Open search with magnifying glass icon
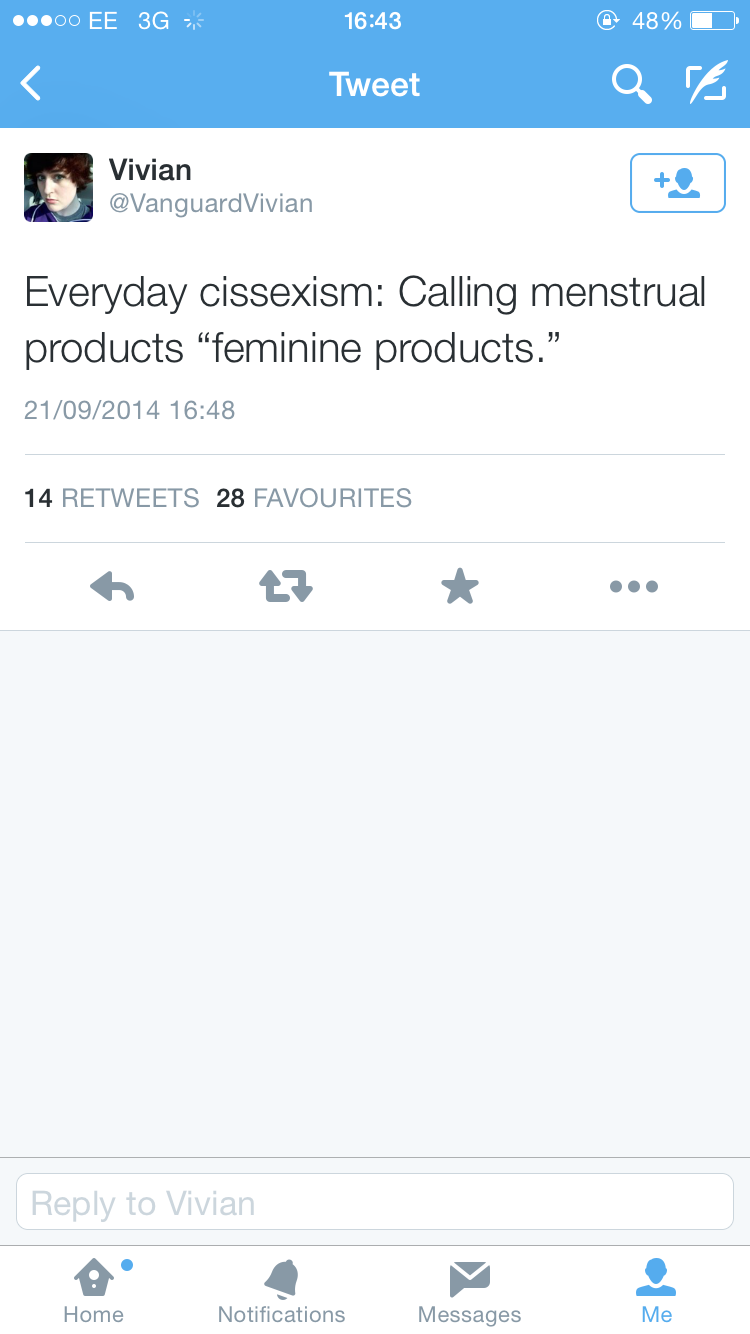 pos(631,85)
